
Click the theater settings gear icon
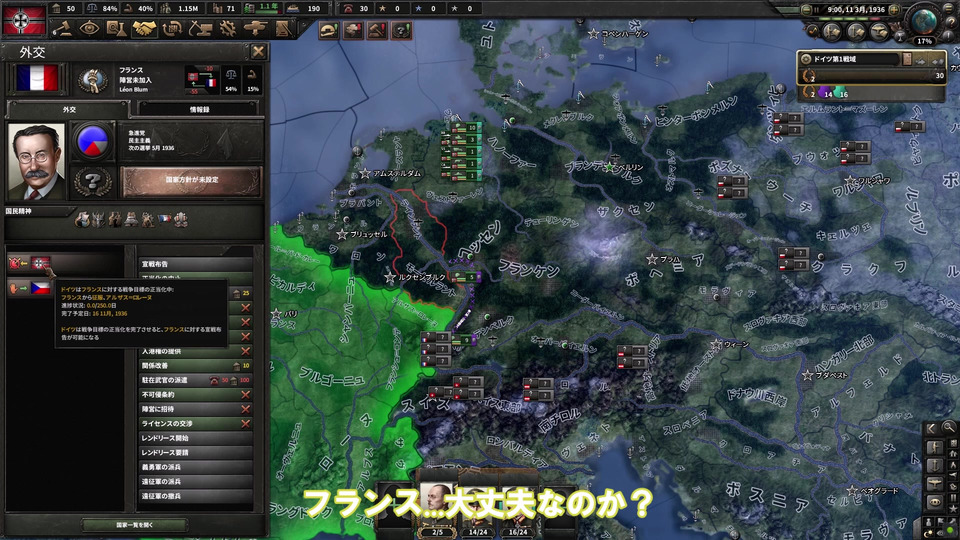pyautogui.click(x=806, y=59)
